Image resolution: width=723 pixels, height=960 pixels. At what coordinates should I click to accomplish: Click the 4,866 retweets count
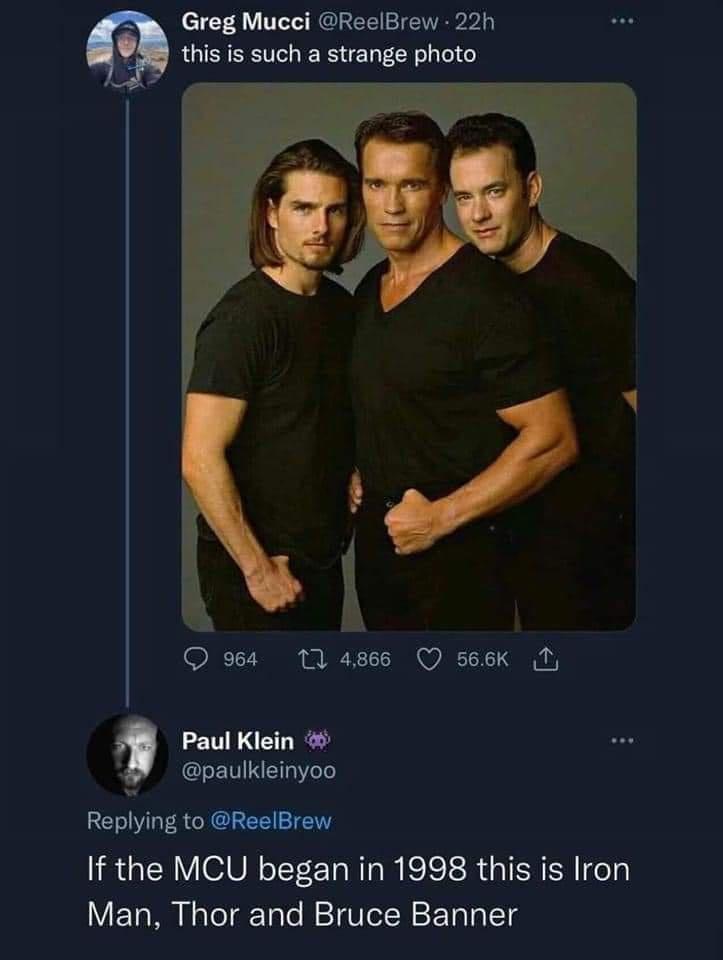coord(365,660)
